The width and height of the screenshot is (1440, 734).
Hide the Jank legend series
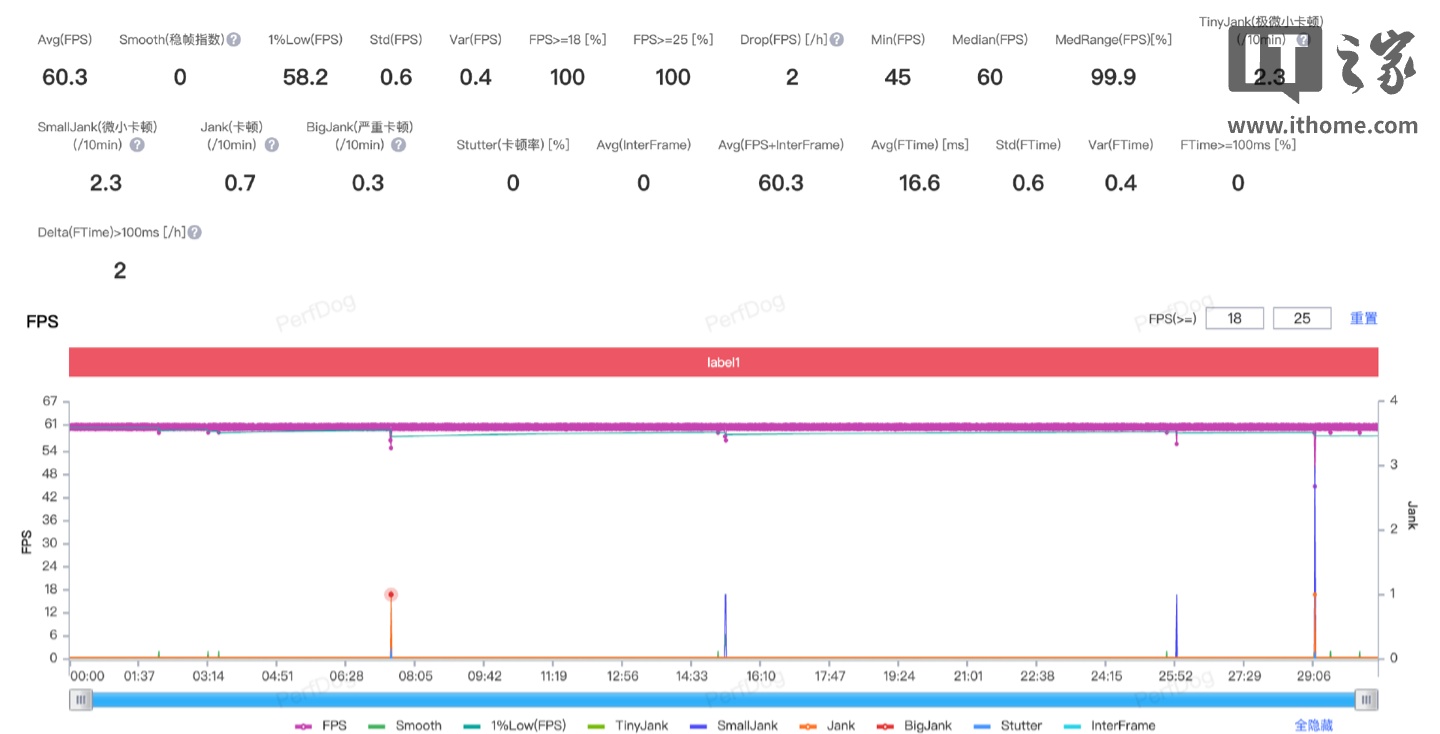tap(827, 725)
